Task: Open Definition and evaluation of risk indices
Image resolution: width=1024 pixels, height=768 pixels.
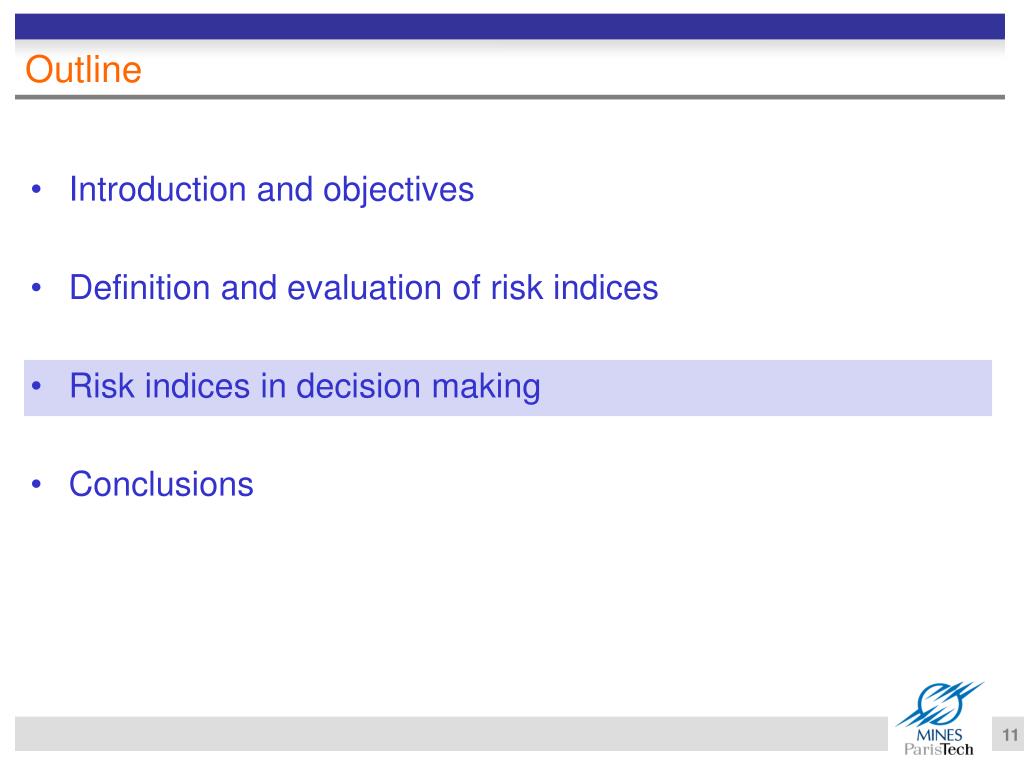Action: (x=364, y=288)
